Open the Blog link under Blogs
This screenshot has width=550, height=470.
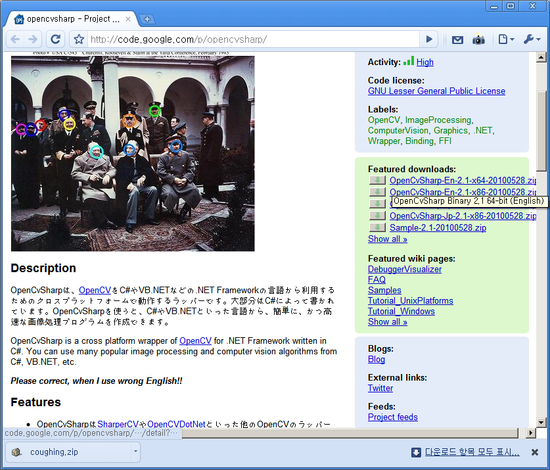[x=376, y=359]
